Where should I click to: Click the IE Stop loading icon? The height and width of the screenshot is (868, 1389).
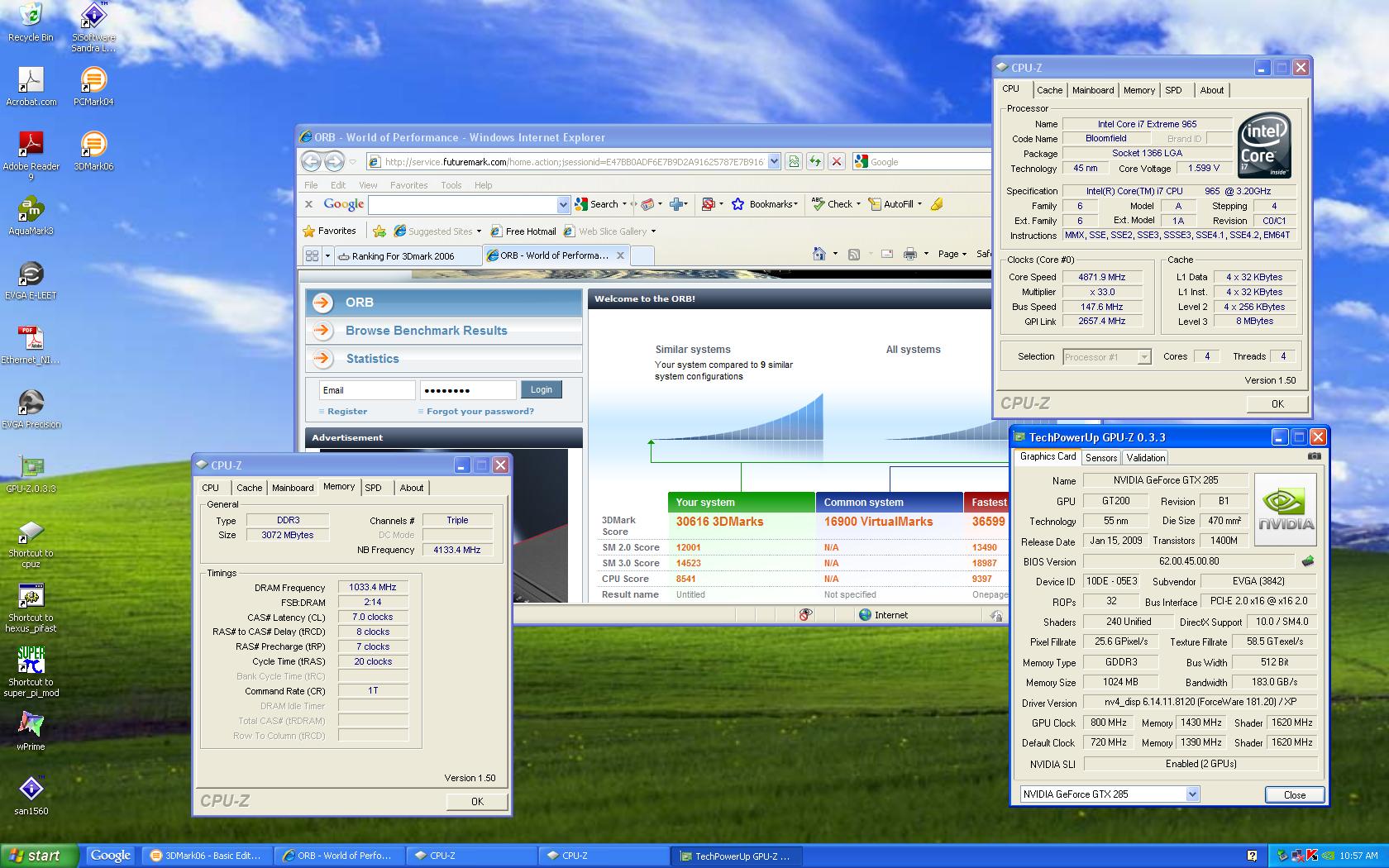(837, 161)
